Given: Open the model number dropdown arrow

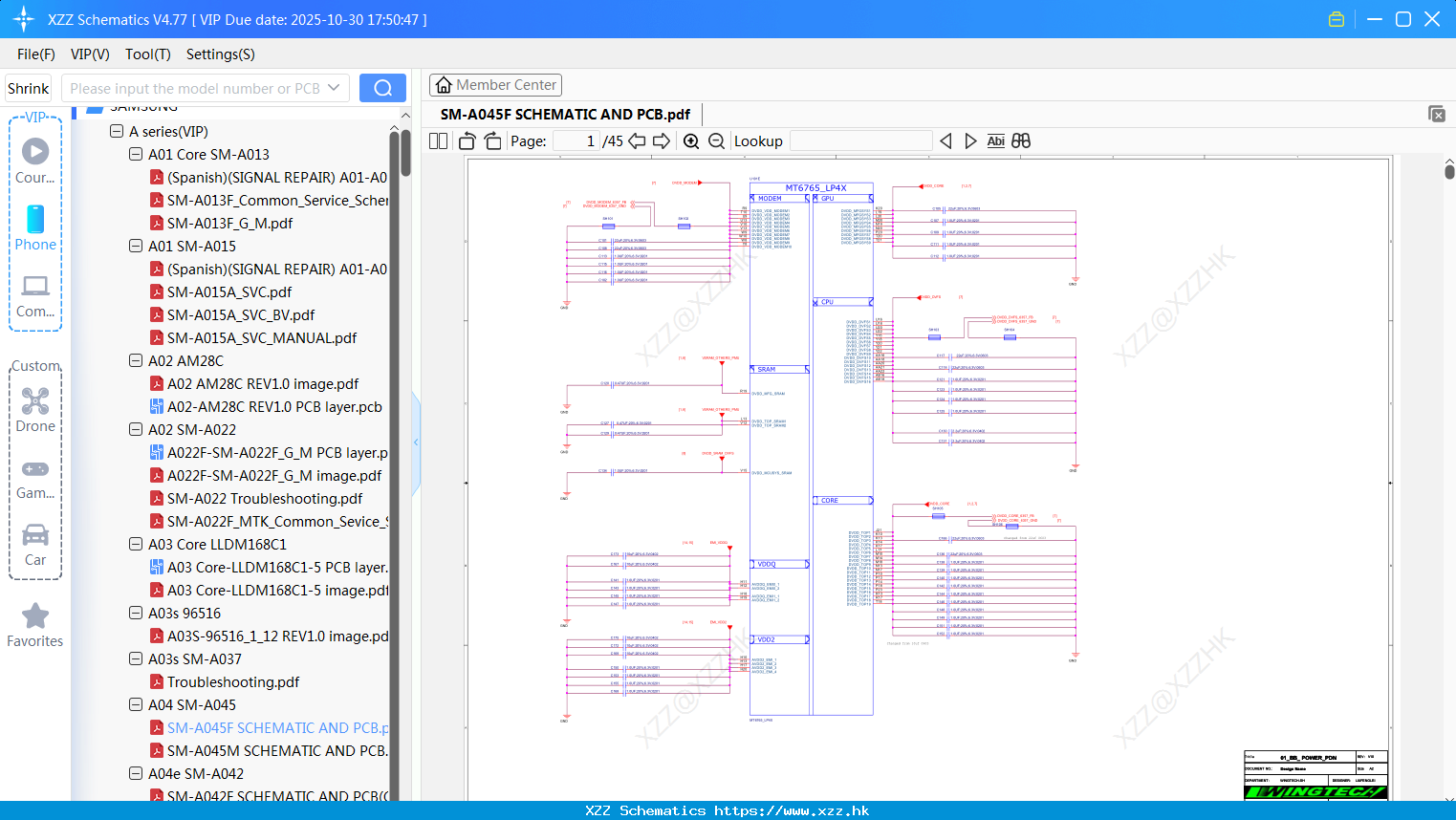Looking at the screenshot, I should pos(334,88).
